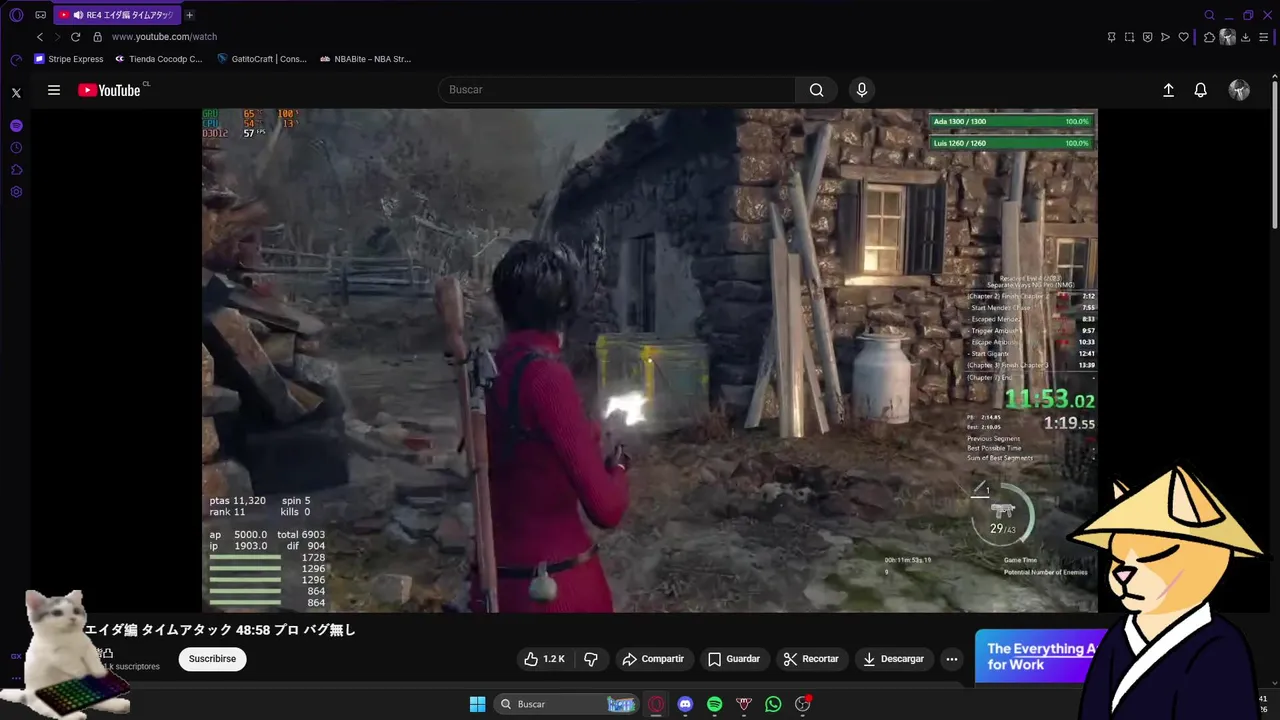Click the YouTube Buscar search field

pyautogui.click(x=617, y=90)
